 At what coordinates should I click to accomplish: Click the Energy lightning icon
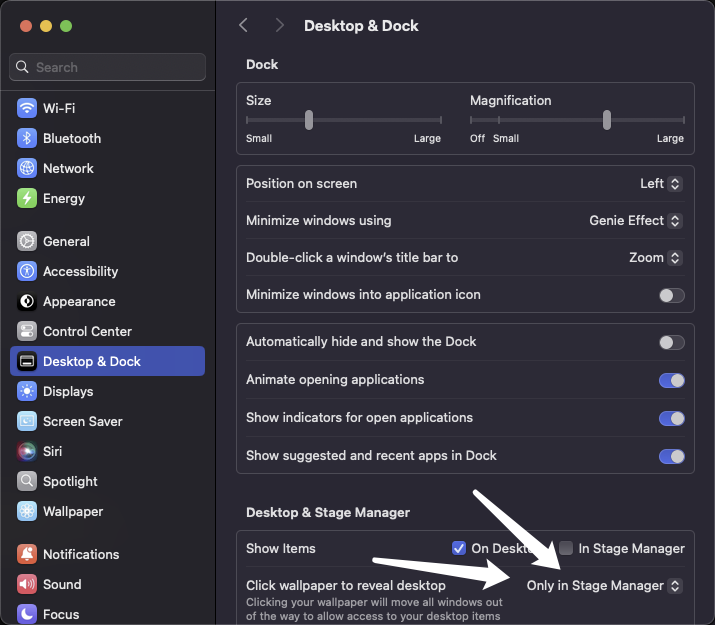click(27, 198)
